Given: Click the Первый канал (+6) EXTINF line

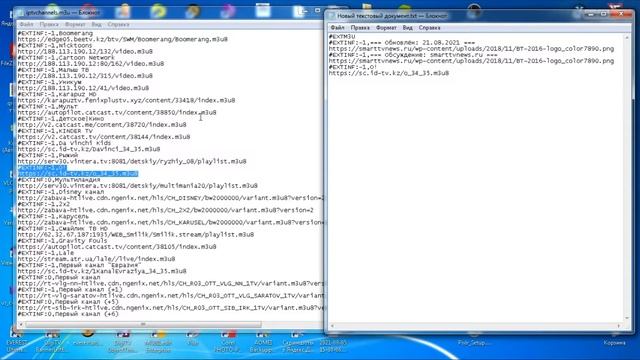Looking at the screenshot, I should 68,314.
